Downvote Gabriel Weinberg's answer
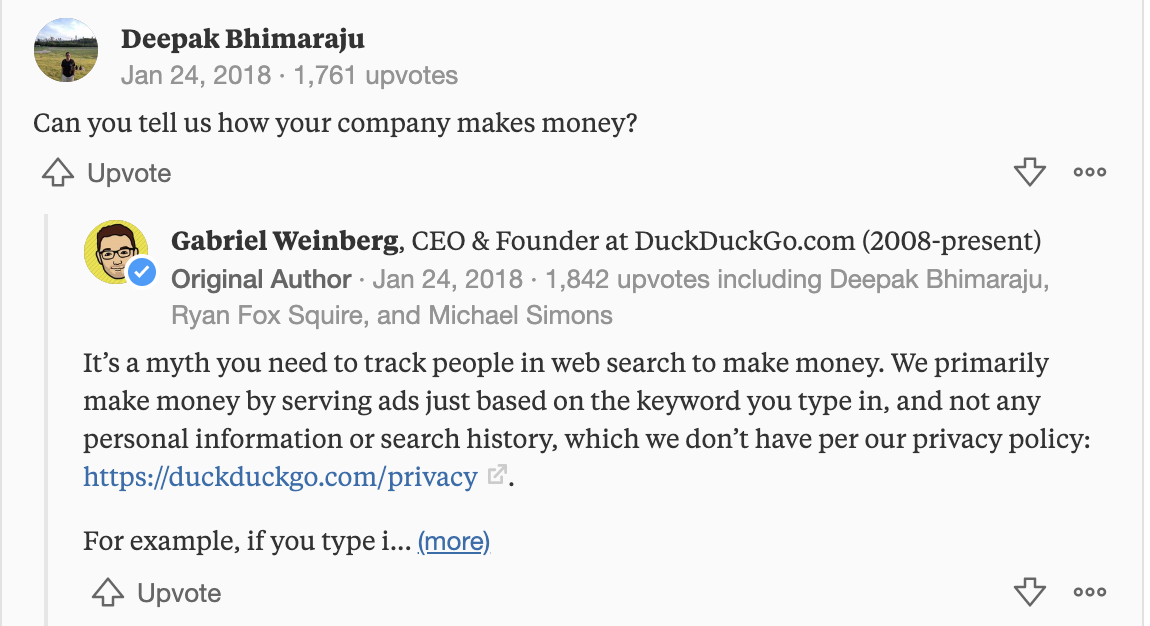This screenshot has width=1150, height=626. pos(1029,593)
